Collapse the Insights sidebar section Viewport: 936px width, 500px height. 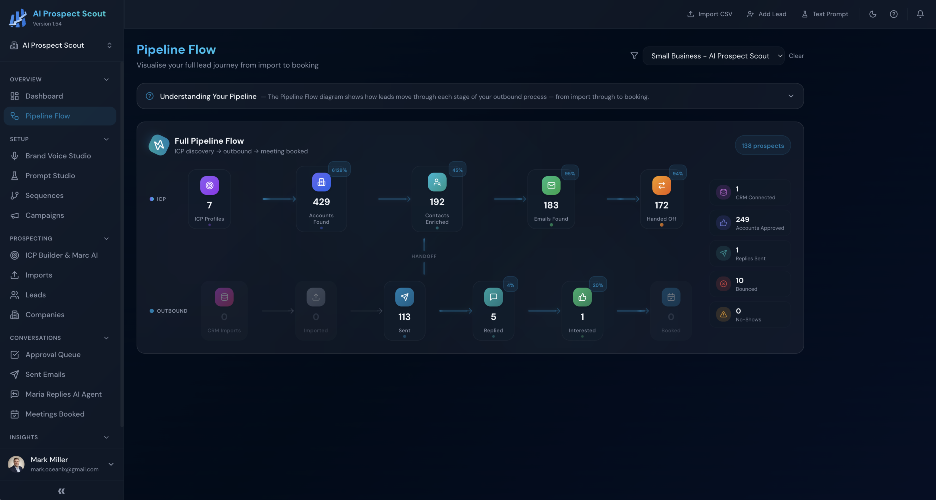pyautogui.click(x=106, y=437)
